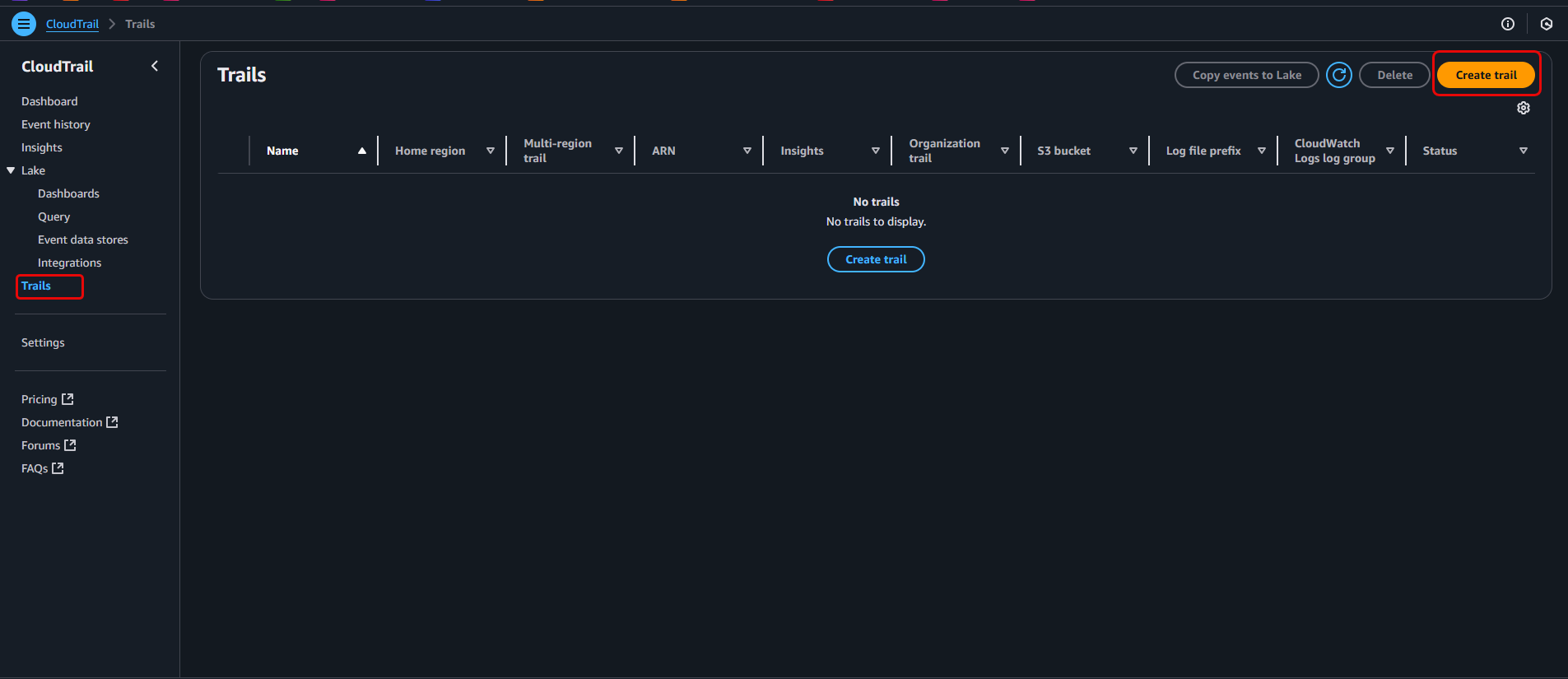The width and height of the screenshot is (1568, 679).
Task: Click the refresh trails icon
Action: pos(1339,75)
